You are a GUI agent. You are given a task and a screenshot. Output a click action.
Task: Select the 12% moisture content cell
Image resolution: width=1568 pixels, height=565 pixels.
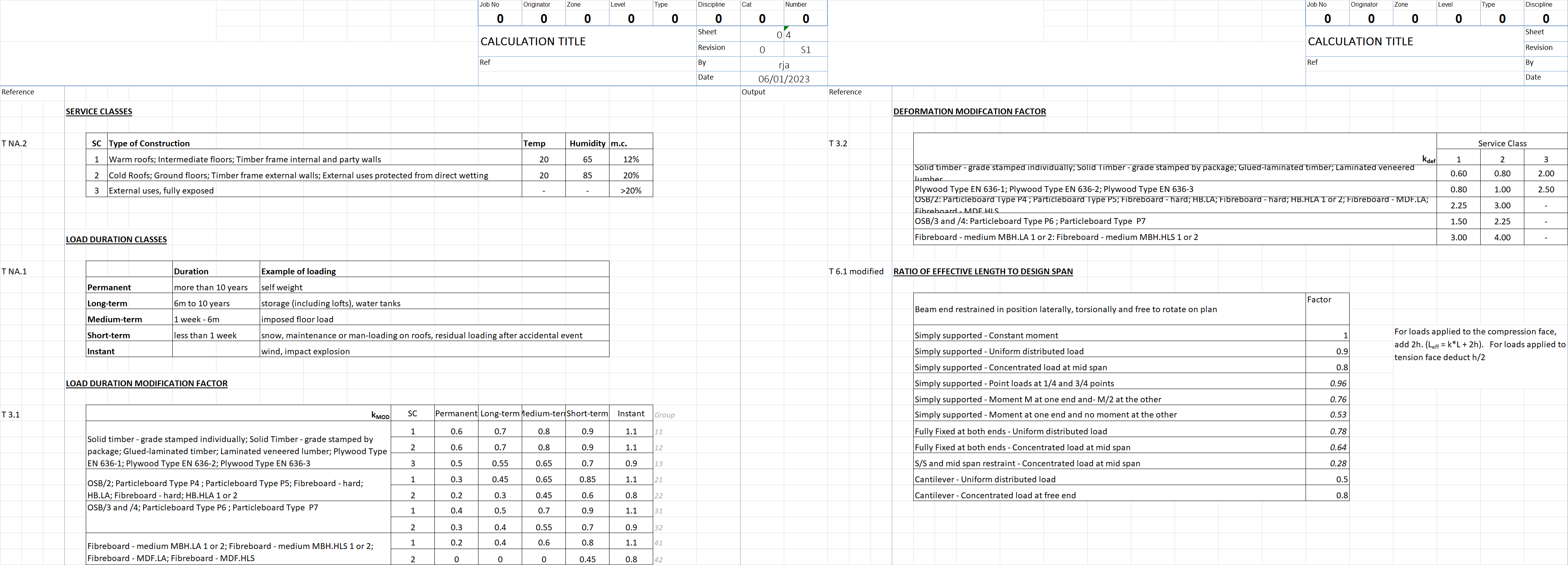coord(631,160)
